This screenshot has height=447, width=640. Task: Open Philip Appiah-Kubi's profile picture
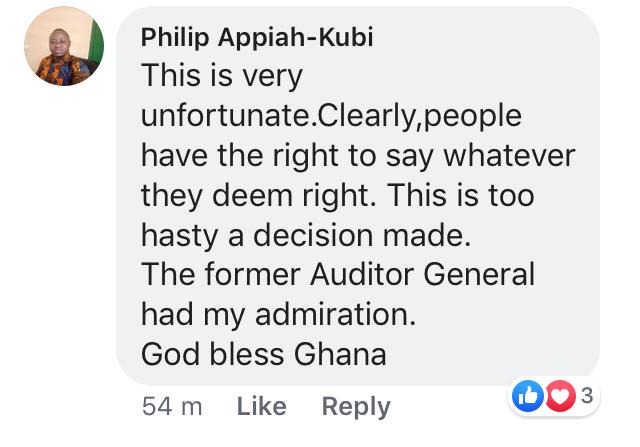pyautogui.click(x=64, y=46)
